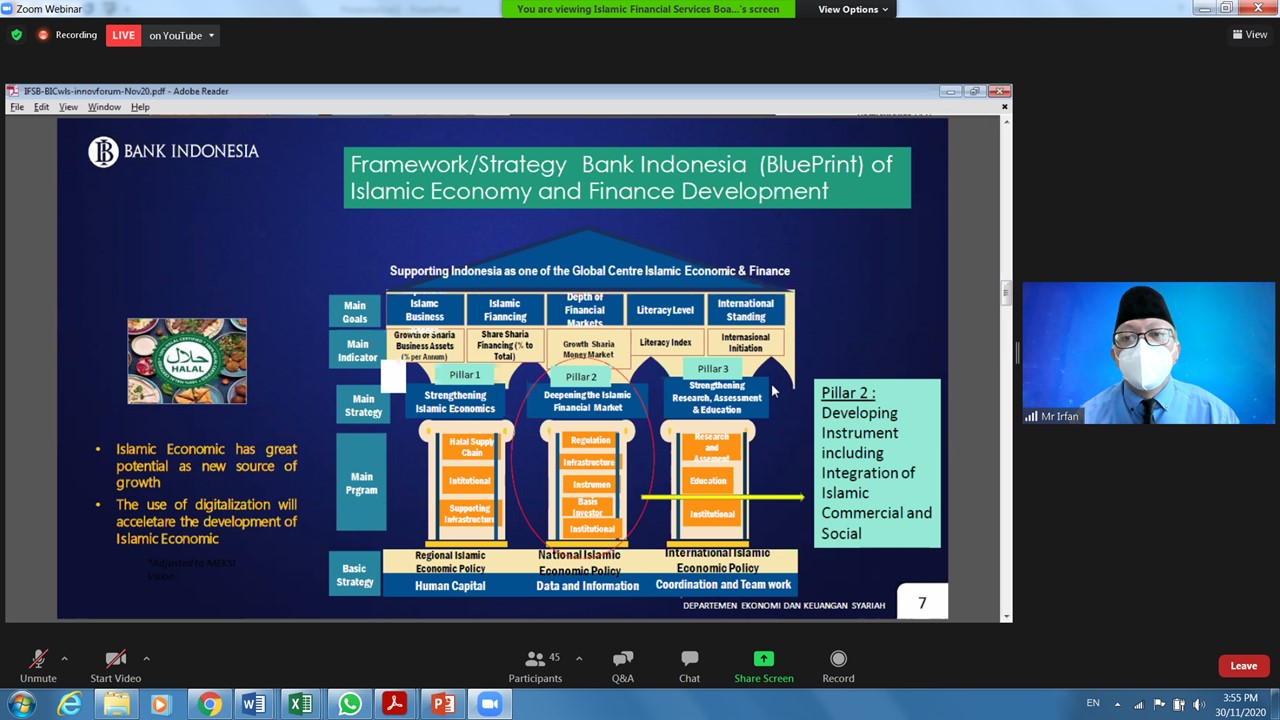Open Zoom from the taskbar

tap(490, 704)
